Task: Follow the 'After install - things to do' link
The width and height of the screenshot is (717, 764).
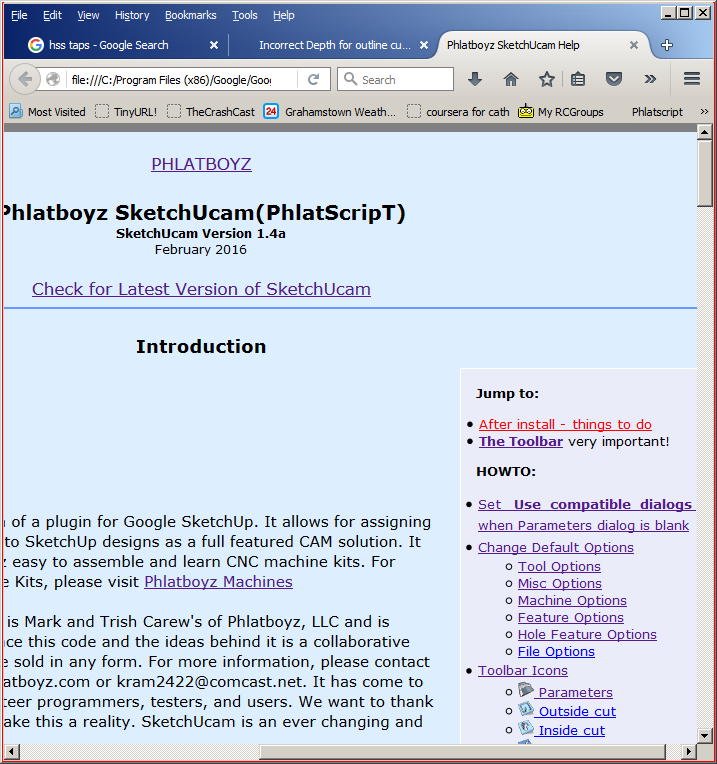Action: 565,424
